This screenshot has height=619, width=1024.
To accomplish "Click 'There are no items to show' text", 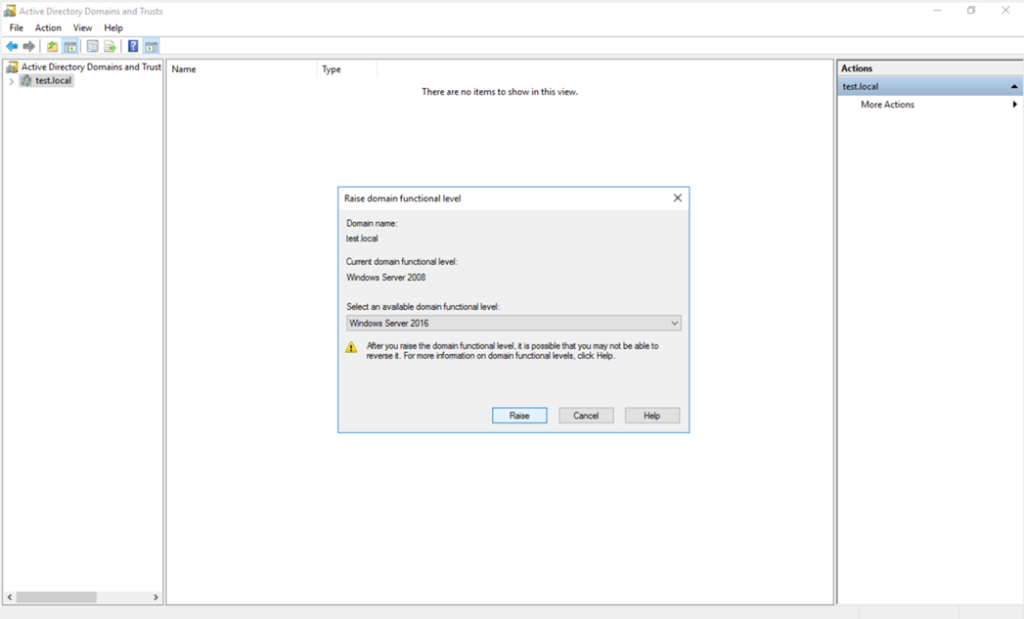I will (x=500, y=92).
